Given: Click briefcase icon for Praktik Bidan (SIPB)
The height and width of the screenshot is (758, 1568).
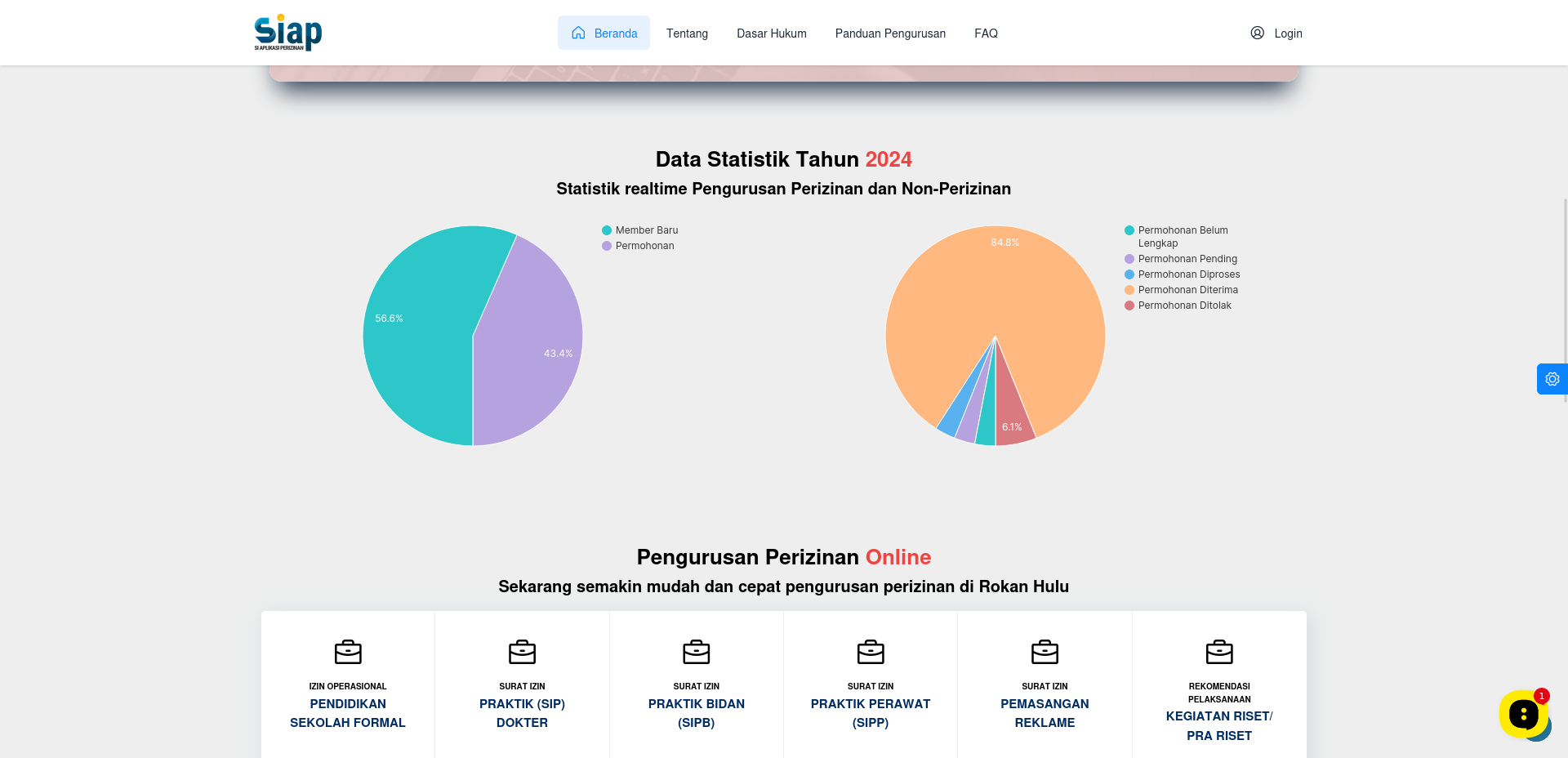Looking at the screenshot, I should coord(697,652).
